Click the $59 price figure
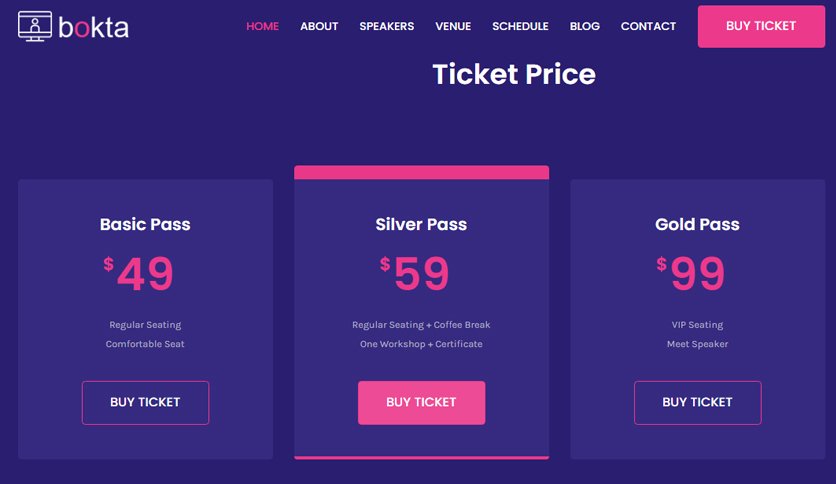 415,273
